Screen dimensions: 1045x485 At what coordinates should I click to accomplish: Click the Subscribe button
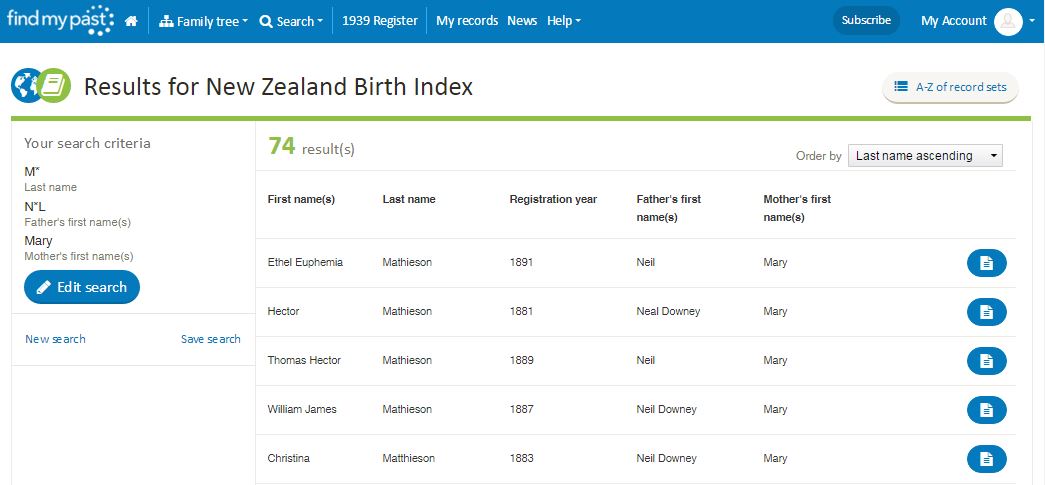click(x=866, y=21)
